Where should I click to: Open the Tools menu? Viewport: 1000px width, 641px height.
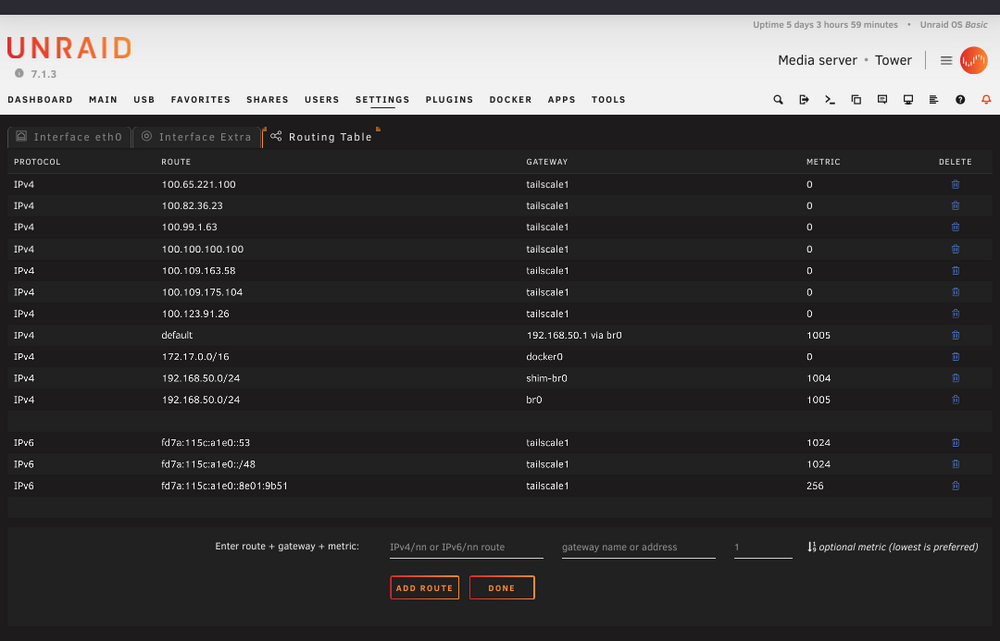(608, 99)
